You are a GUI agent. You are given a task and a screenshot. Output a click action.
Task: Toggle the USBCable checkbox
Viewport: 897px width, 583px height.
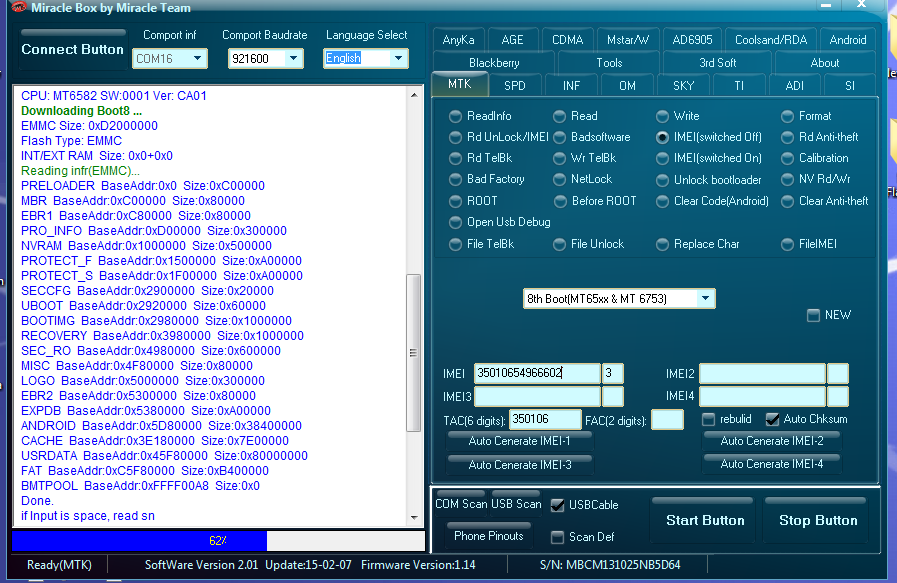click(x=557, y=505)
